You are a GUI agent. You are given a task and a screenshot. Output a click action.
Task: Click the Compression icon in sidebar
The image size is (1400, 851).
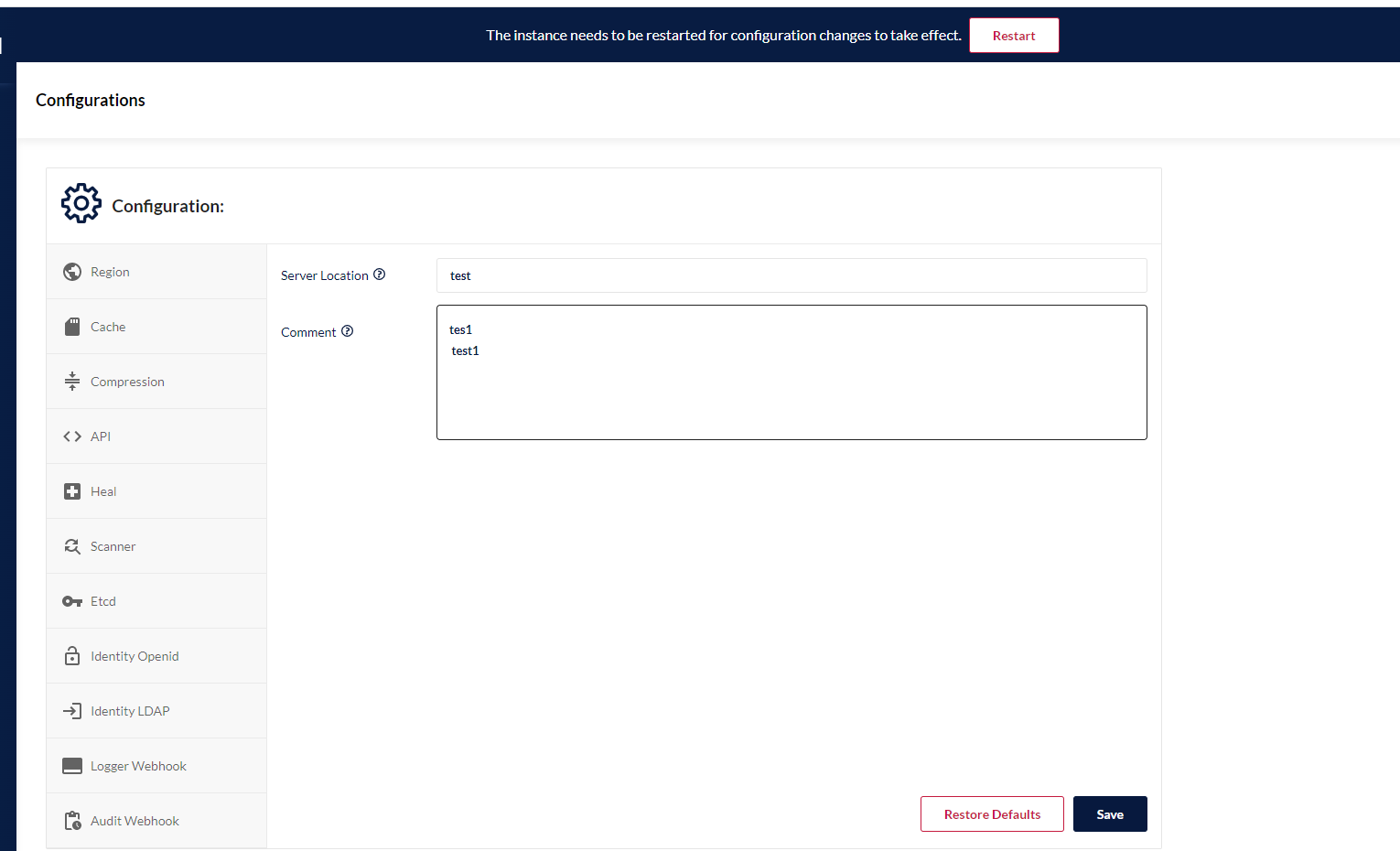pos(72,382)
